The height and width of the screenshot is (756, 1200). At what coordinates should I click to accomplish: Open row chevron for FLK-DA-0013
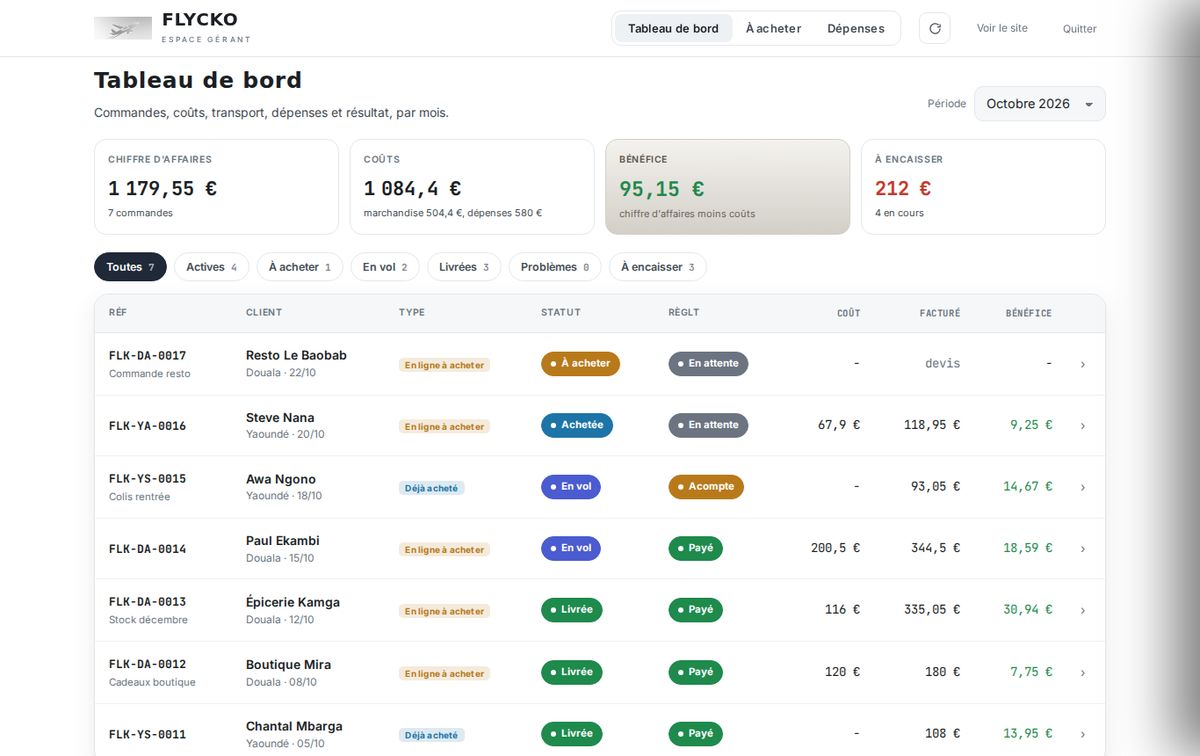pos(1082,610)
